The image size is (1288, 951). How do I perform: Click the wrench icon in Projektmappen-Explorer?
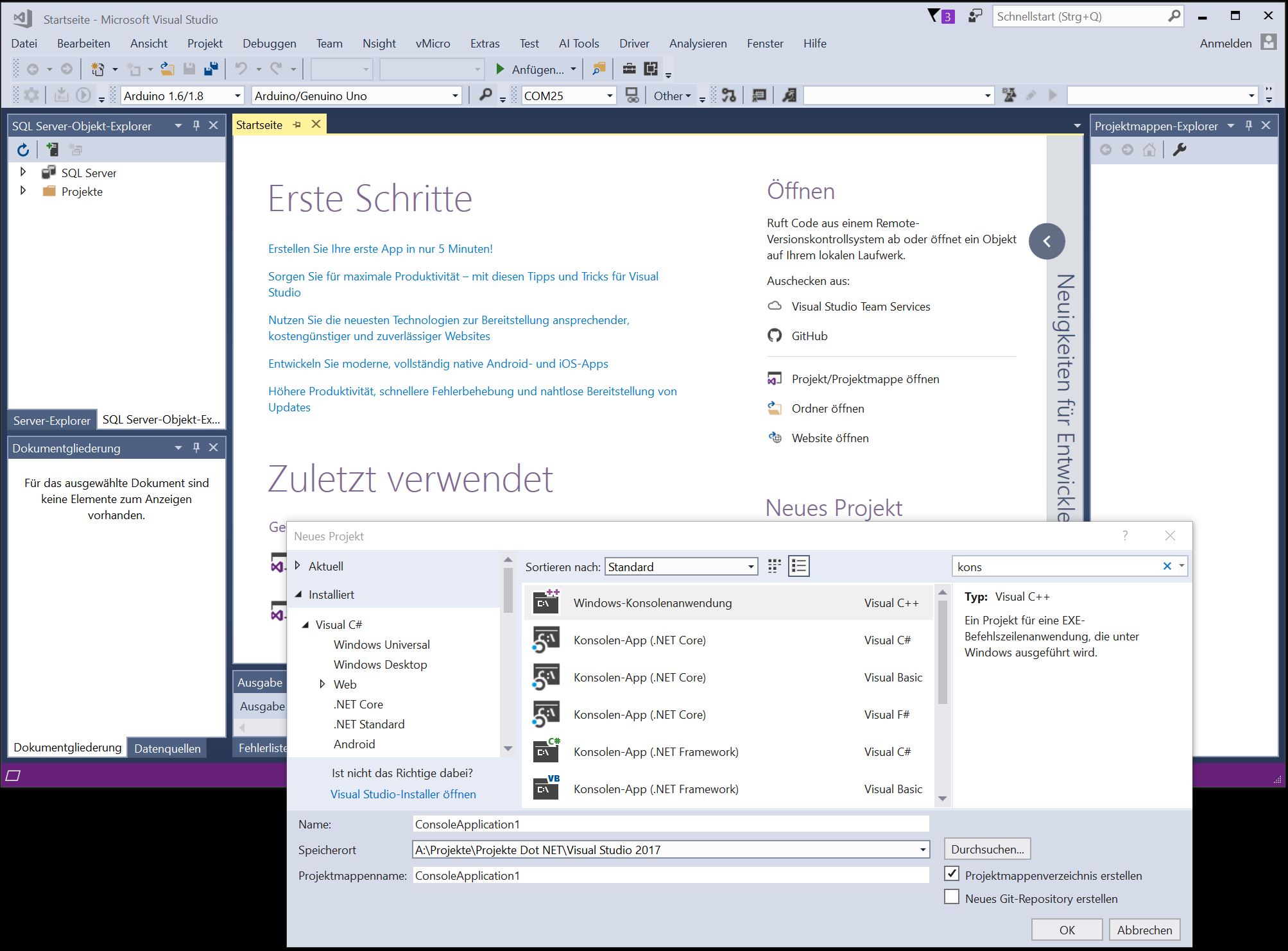point(1179,150)
